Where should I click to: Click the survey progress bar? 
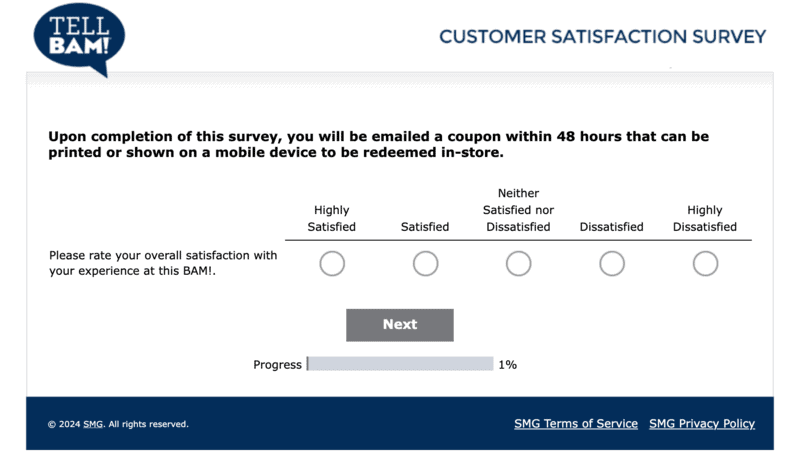pyautogui.click(x=399, y=364)
